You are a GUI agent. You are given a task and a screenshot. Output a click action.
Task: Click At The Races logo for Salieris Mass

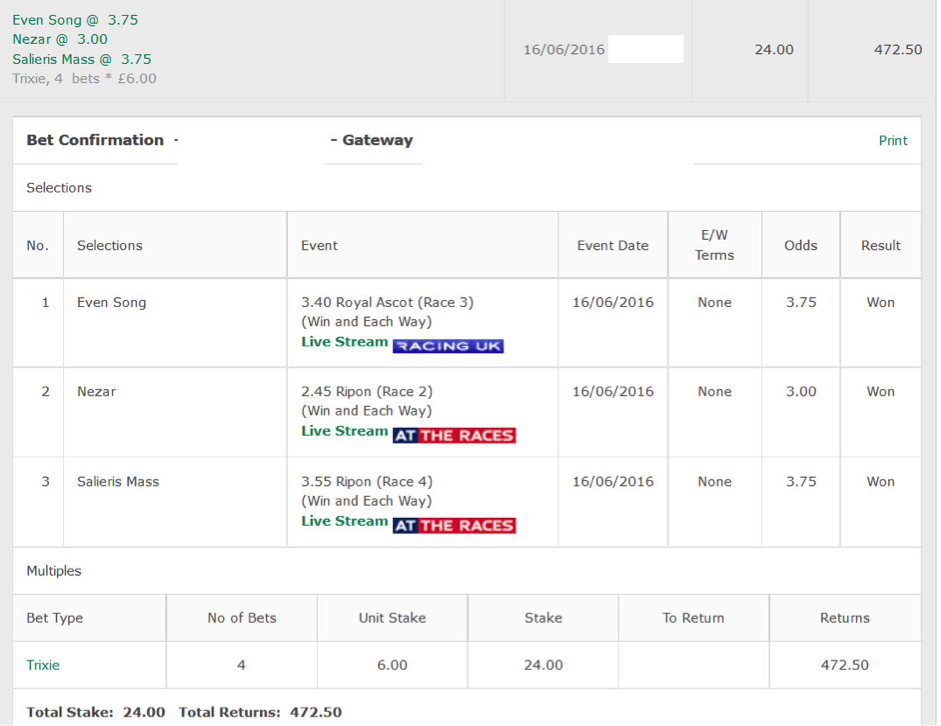(x=454, y=525)
